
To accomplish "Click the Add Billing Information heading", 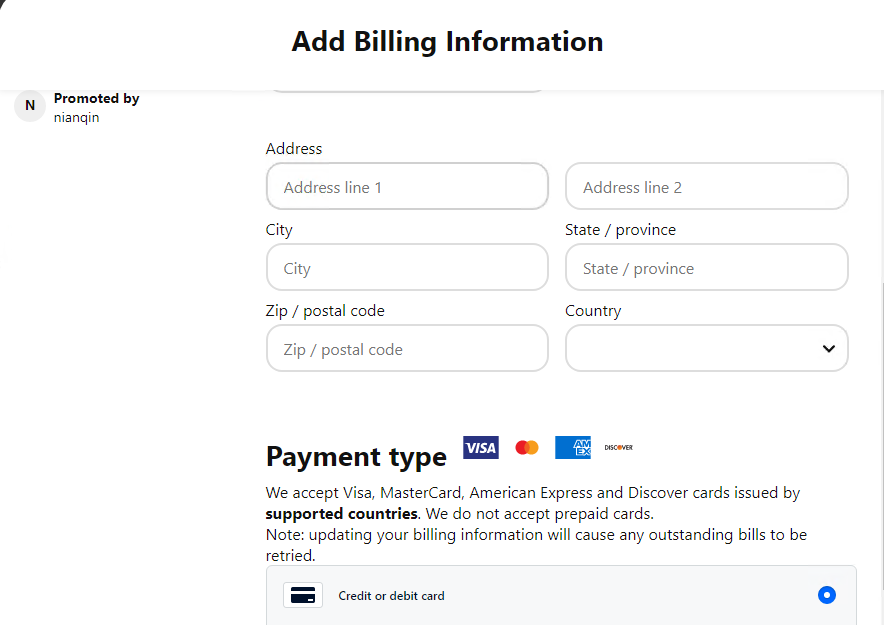I will click(x=447, y=42).
